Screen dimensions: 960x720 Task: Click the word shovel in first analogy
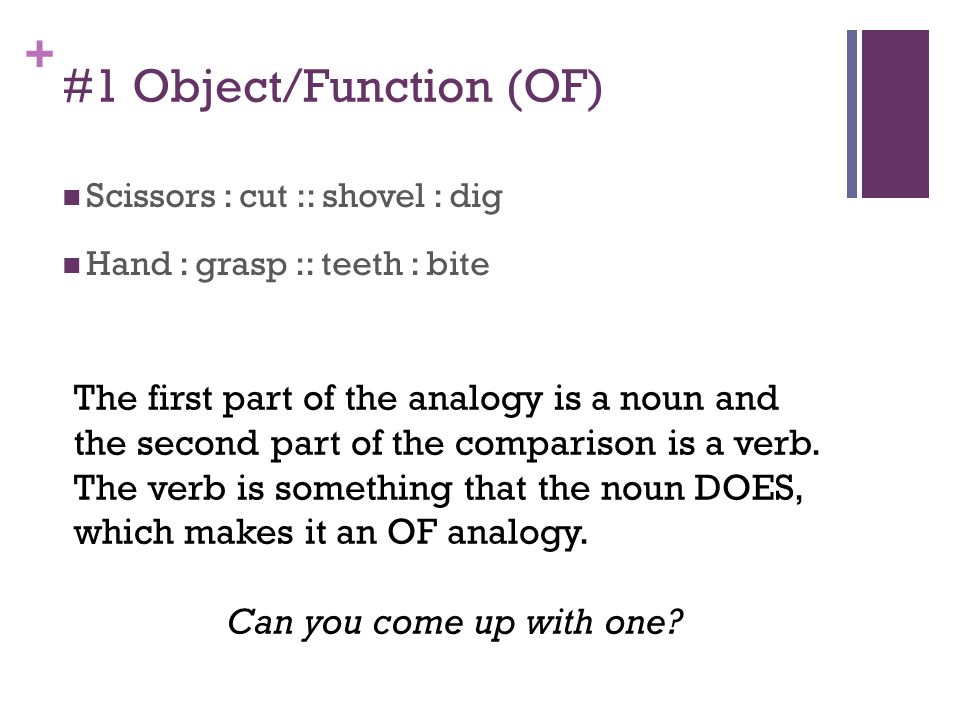pyautogui.click(x=373, y=196)
